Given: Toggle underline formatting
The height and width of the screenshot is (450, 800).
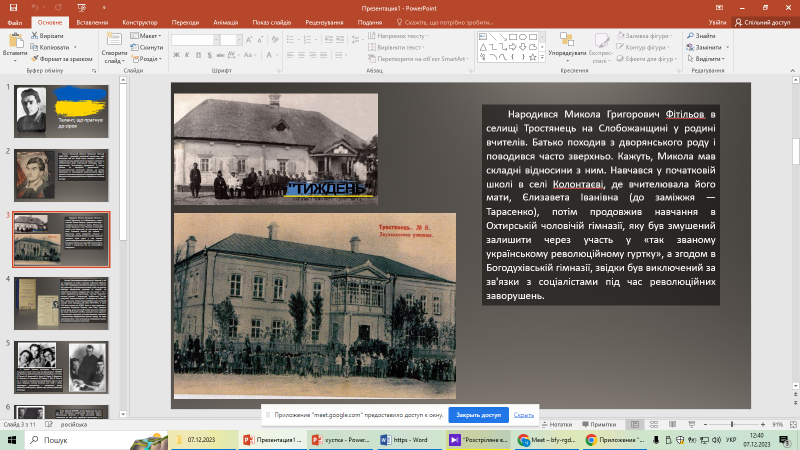Looking at the screenshot, I should (198, 55).
